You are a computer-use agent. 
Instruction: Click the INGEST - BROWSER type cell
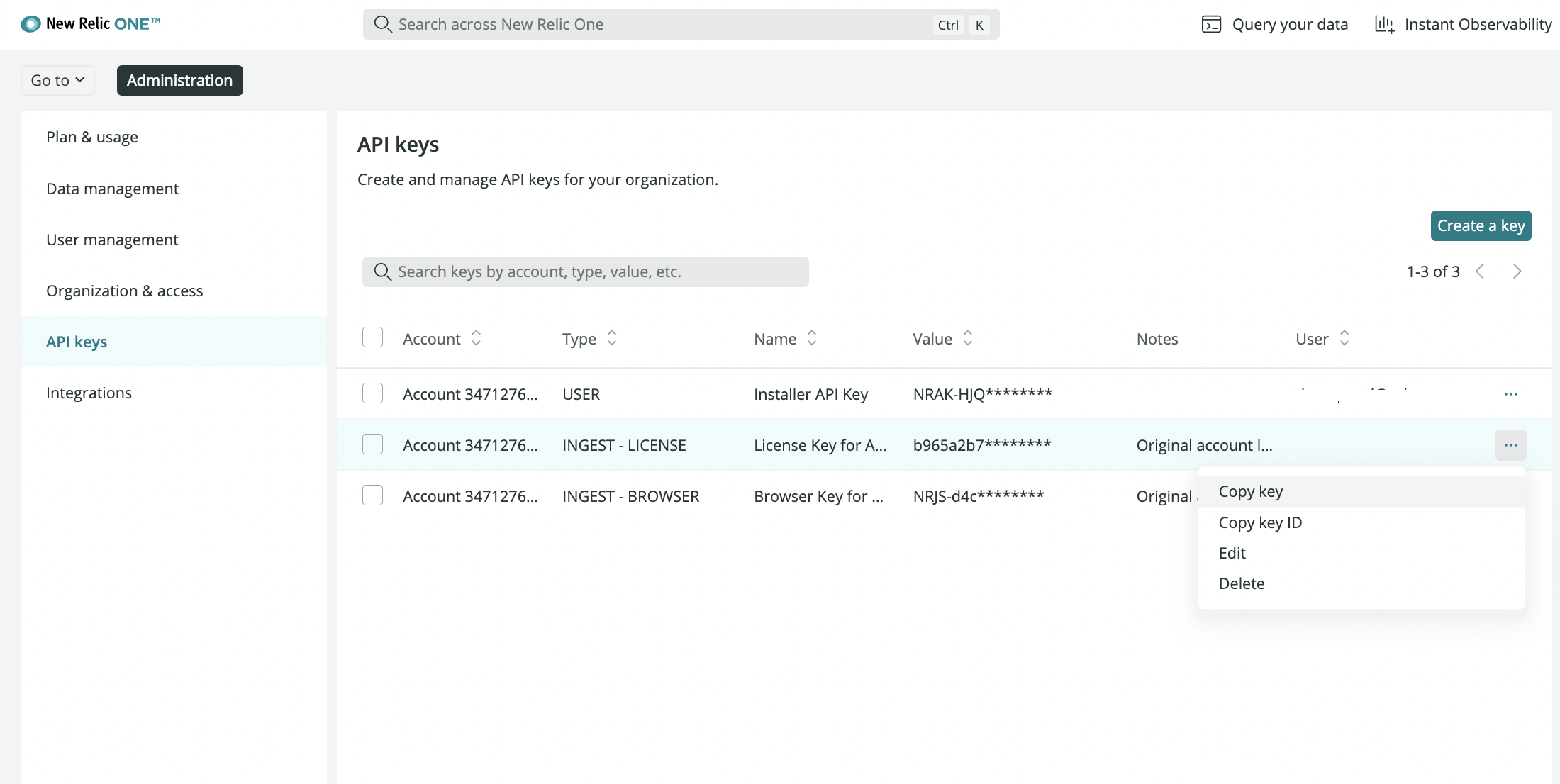[x=631, y=496]
